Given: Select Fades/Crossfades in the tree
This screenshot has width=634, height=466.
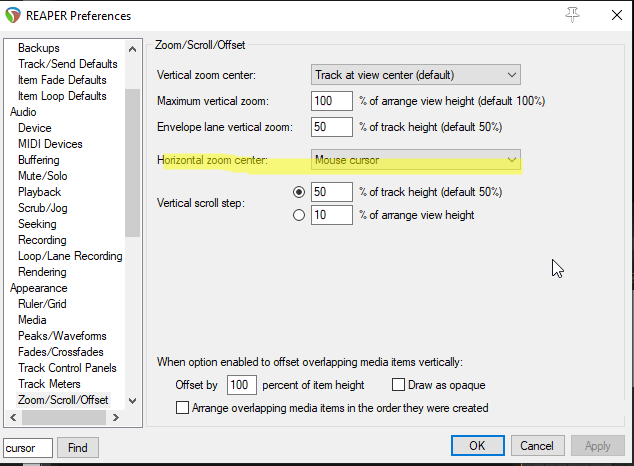Looking at the screenshot, I should tap(61, 352).
